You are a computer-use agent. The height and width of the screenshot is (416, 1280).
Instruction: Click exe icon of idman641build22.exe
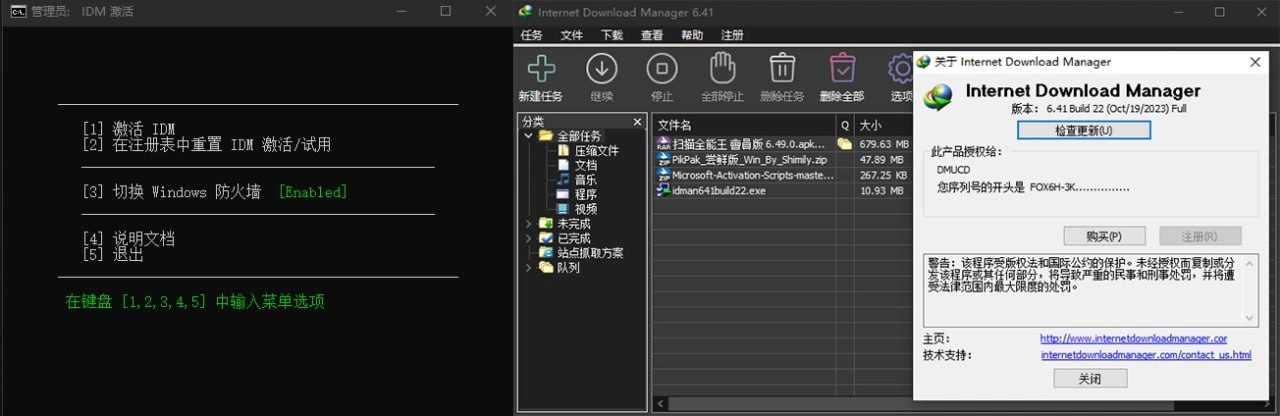tap(663, 190)
